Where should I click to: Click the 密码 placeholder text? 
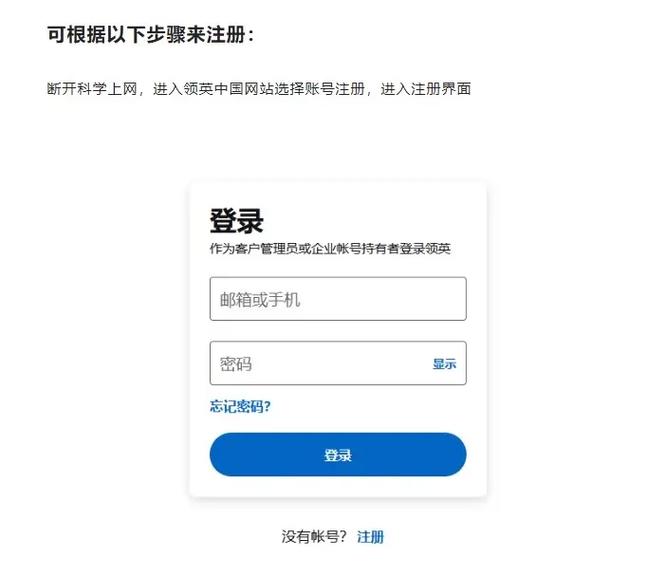(x=236, y=364)
